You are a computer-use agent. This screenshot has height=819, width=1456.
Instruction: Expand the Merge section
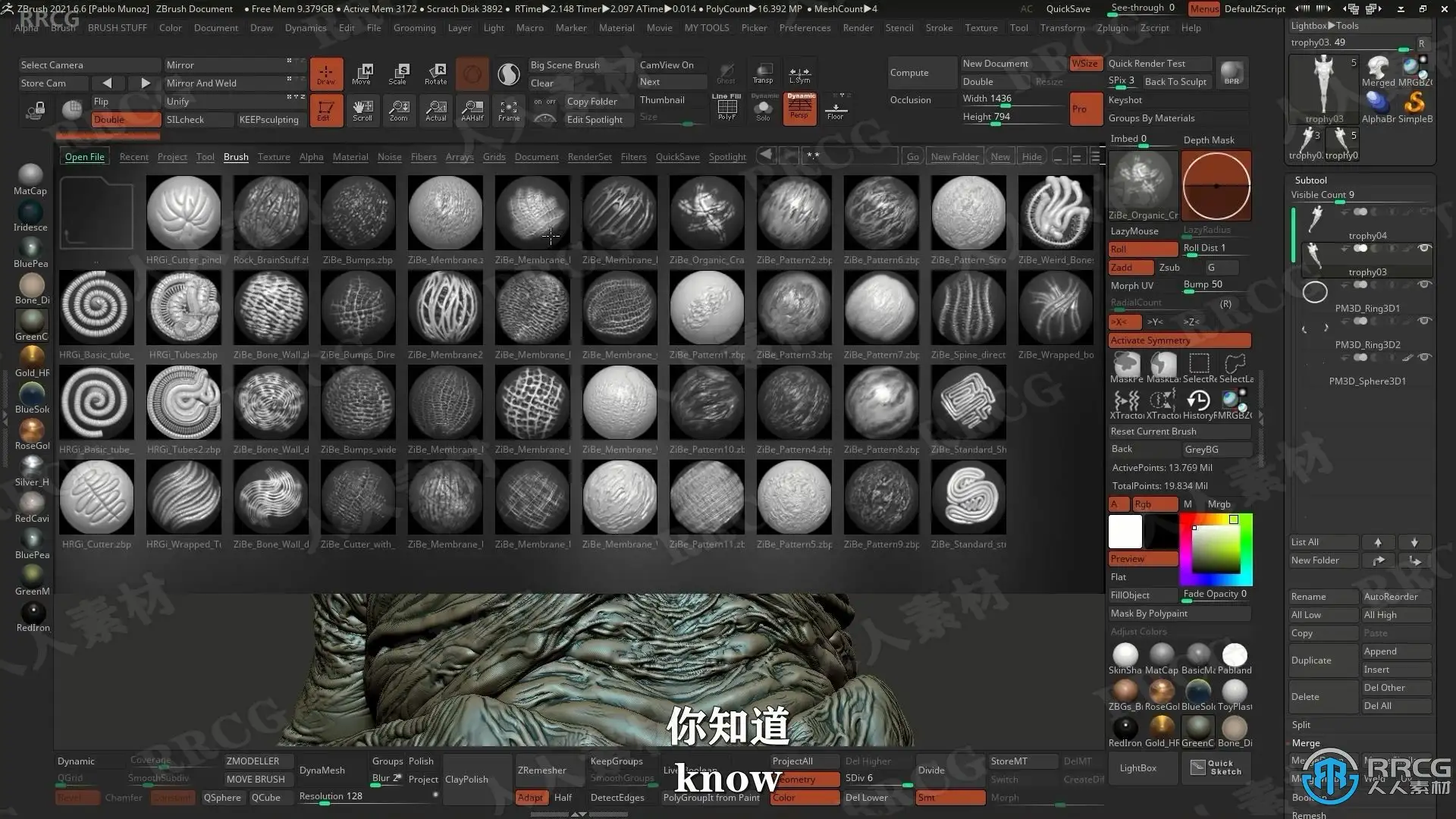[x=1306, y=742]
